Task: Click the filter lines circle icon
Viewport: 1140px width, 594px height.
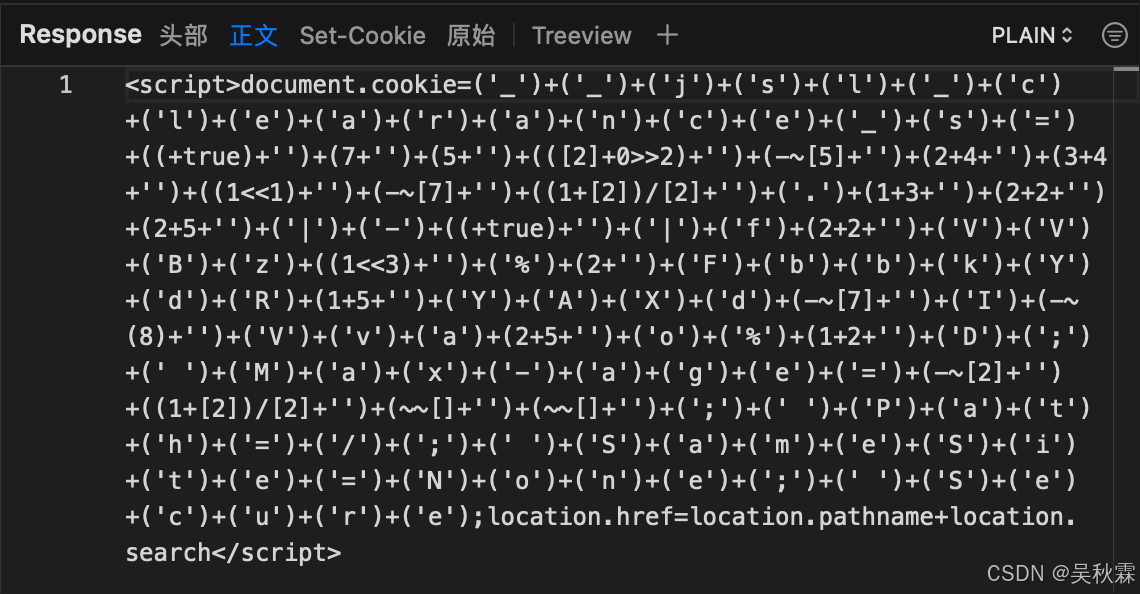Action: pyautogui.click(x=1115, y=35)
